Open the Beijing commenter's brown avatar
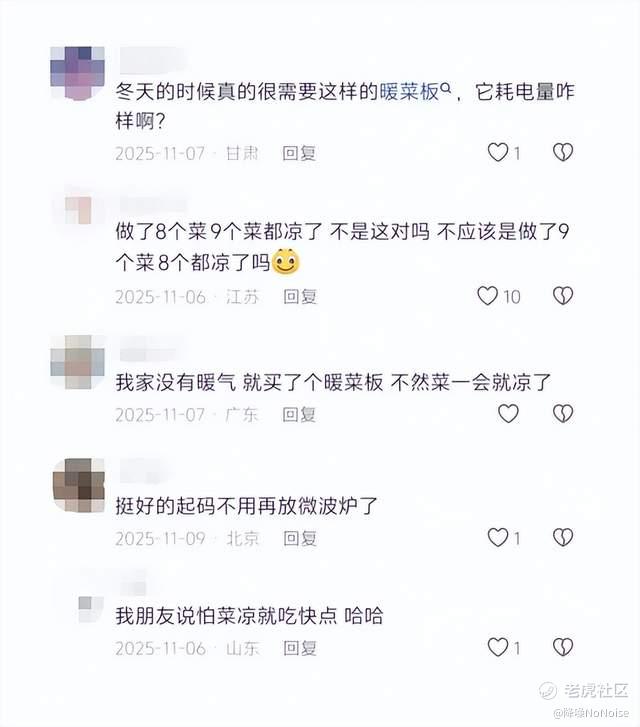The image size is (640, 727). 78,485
